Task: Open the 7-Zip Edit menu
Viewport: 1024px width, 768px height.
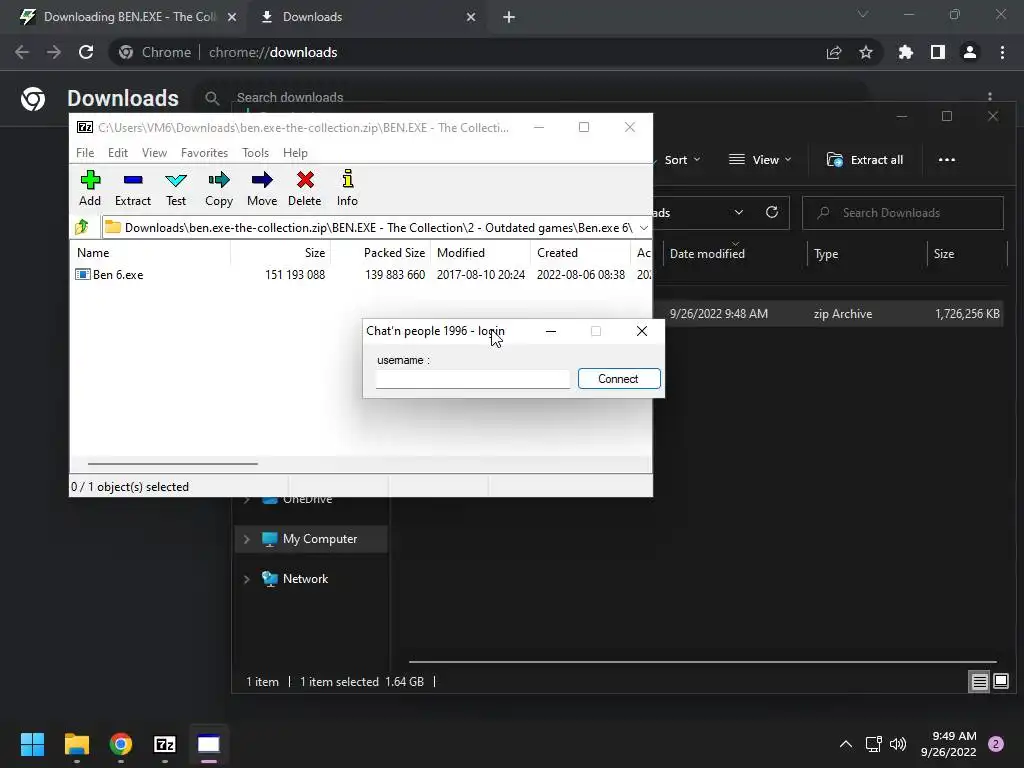Action: (118, 153)
